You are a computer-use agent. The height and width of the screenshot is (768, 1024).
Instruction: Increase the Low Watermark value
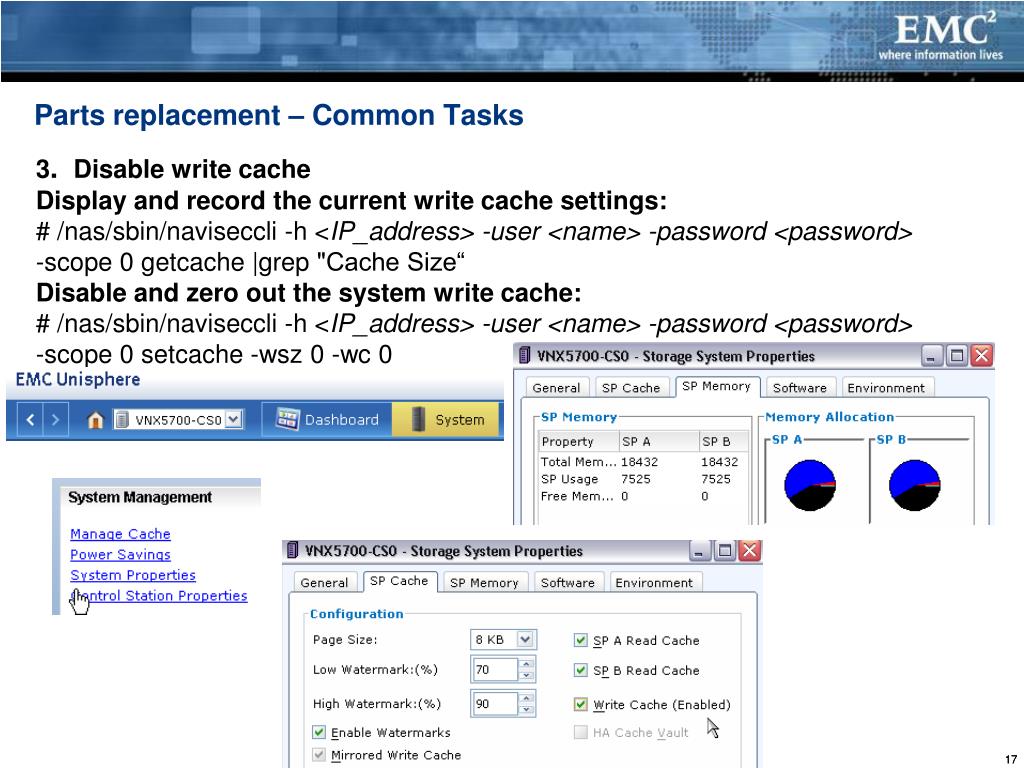click(526, 665)
